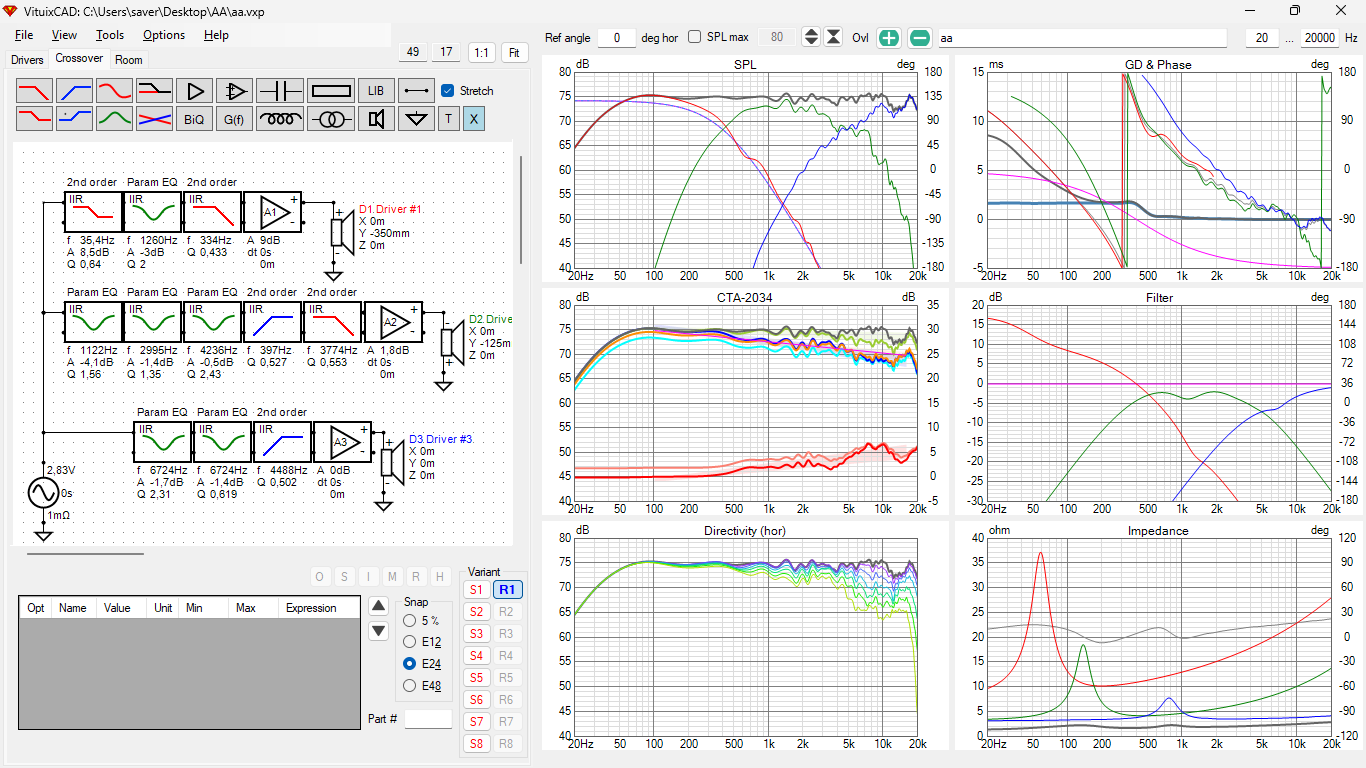Move list item up with up arrow
The width and height of the screenshot is (1366, 768).
pyautogui.click(x=378, y=605)
